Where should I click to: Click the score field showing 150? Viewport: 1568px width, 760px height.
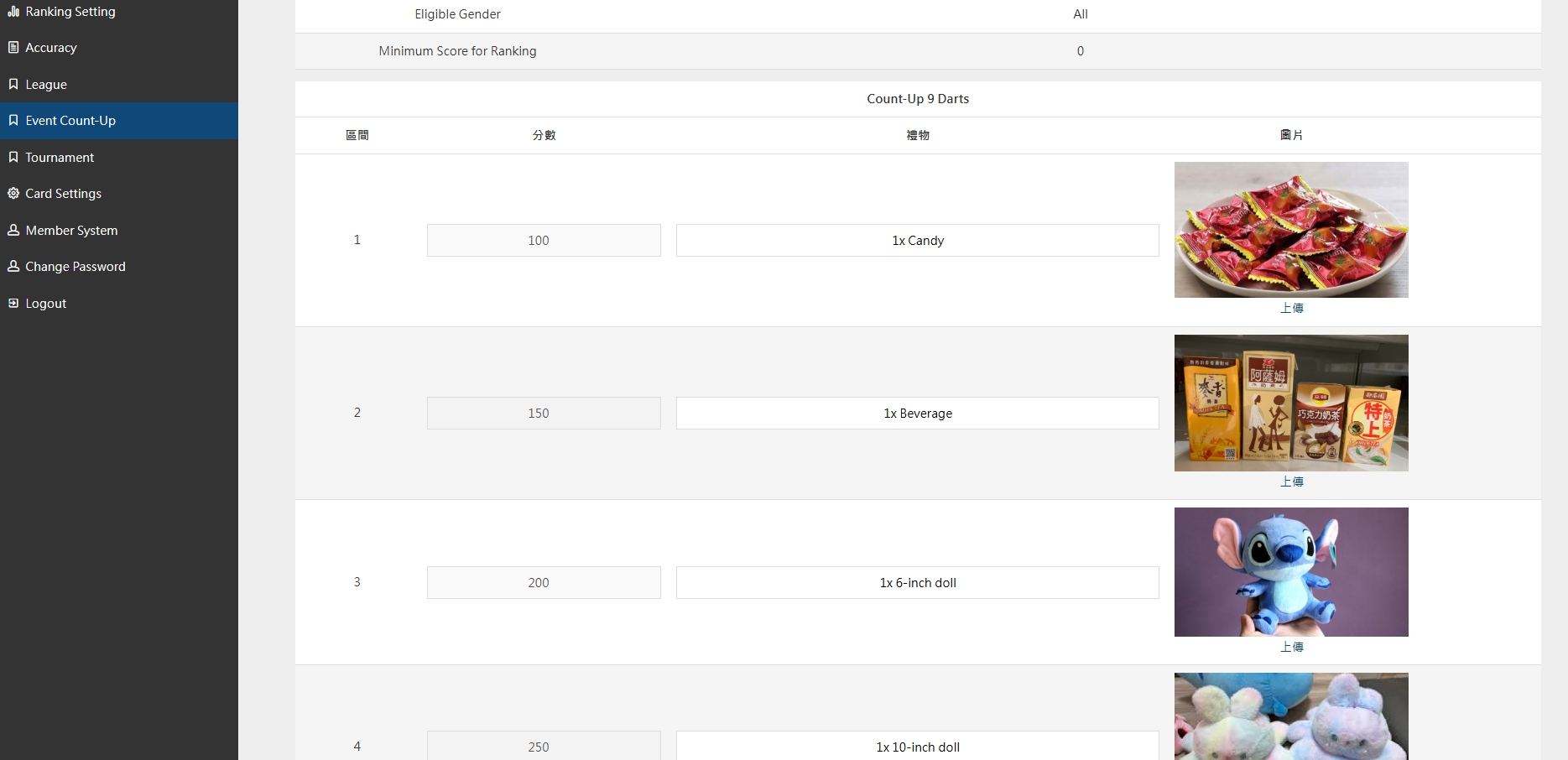pyautogui.click(x=544, y=414)
